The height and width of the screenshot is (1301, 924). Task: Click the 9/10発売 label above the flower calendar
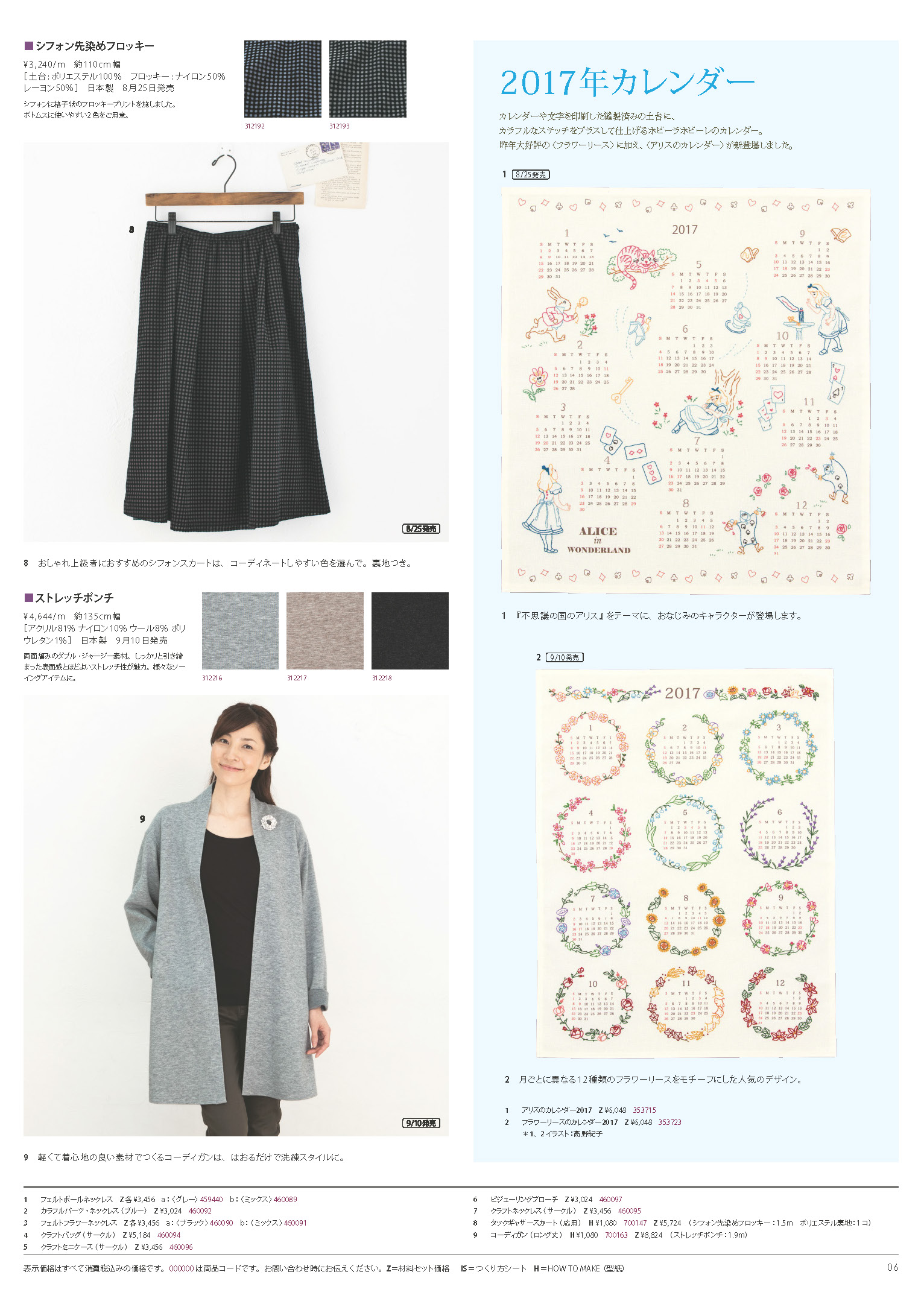[x=565, y=657]
